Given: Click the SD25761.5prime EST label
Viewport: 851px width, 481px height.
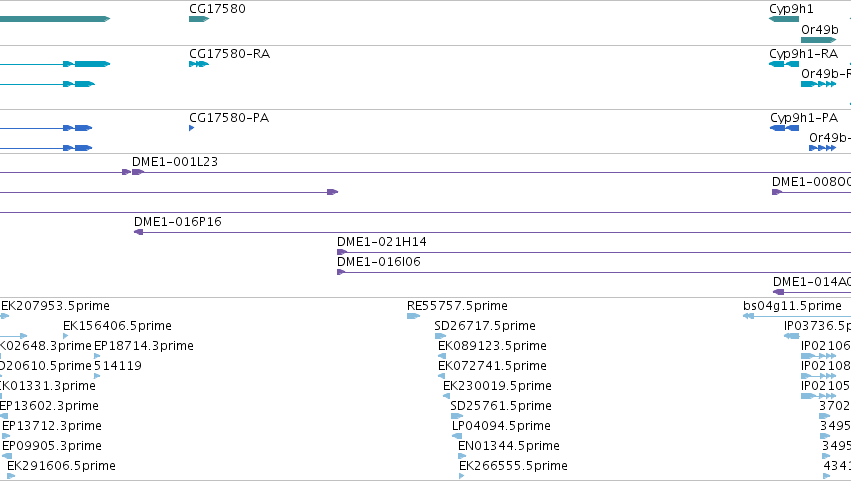Looking at the screenshot, I should click(x=501, y=406).
